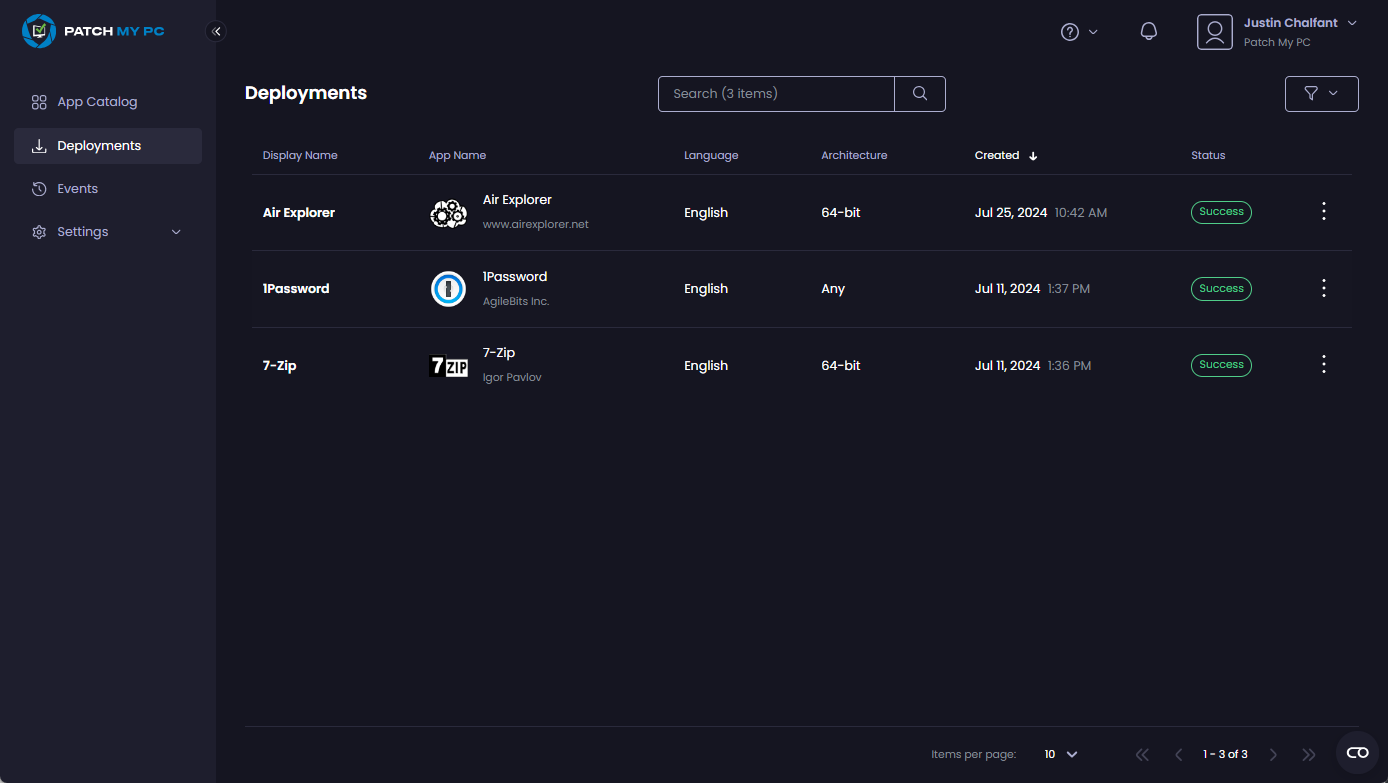1388x783 pixels.
Task: Open the filter options
Action: (x=1321, y=93)
